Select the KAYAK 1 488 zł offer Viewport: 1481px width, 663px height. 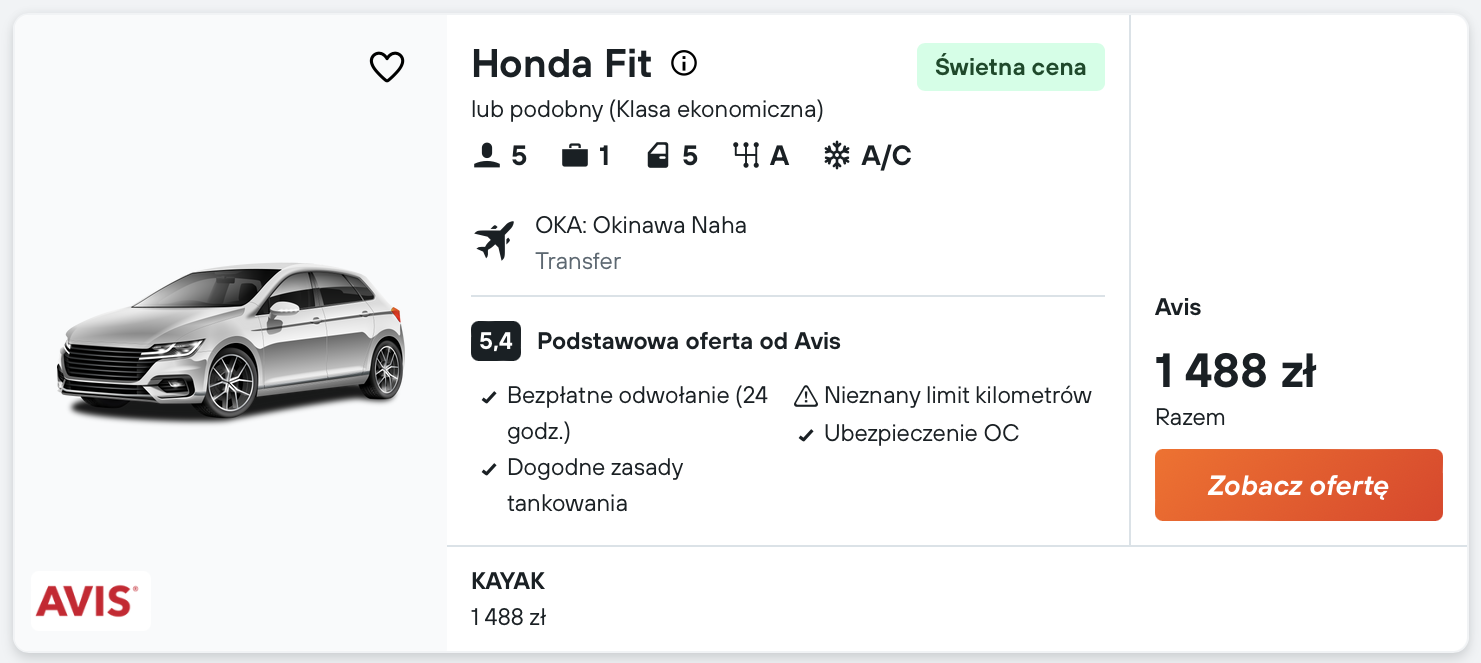[x=509, y=600]
